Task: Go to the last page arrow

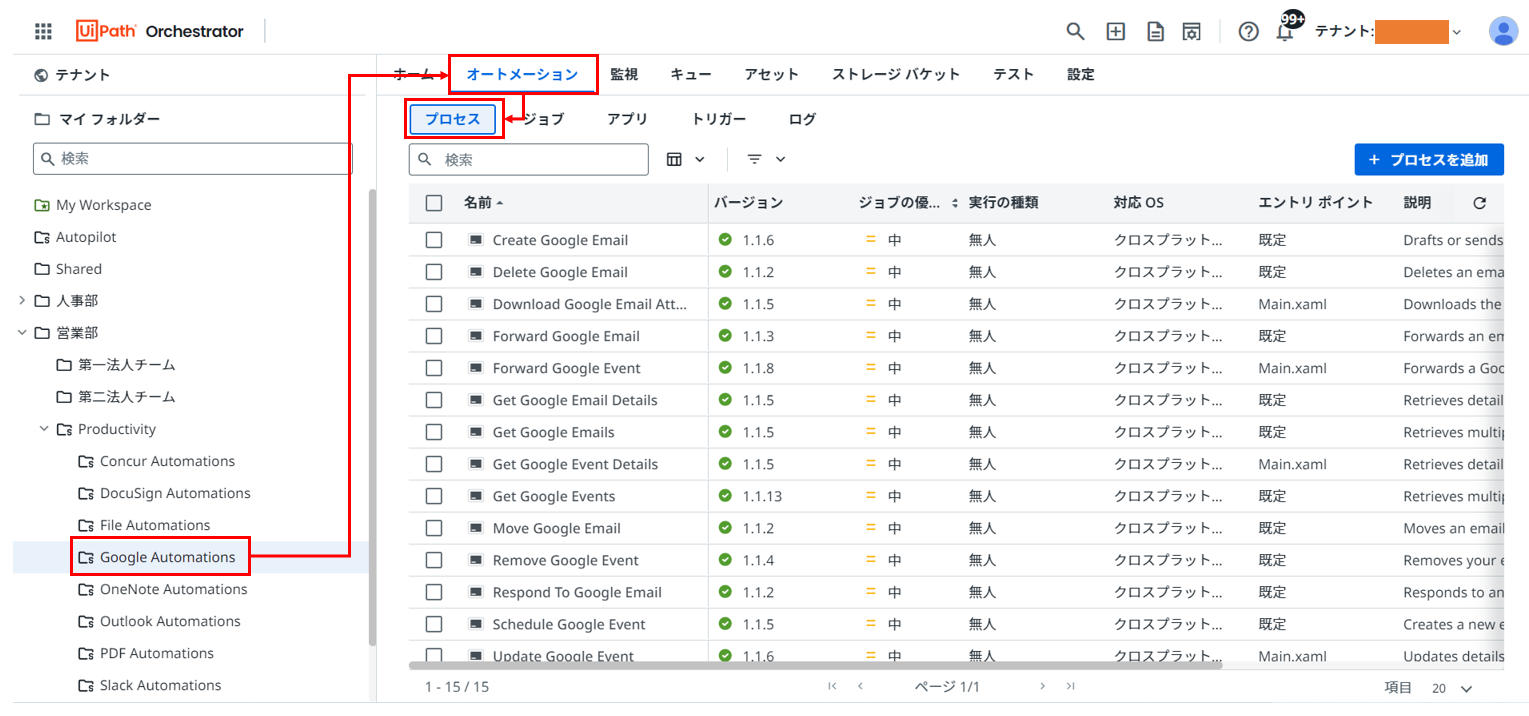Action: tap(1070, 686)
